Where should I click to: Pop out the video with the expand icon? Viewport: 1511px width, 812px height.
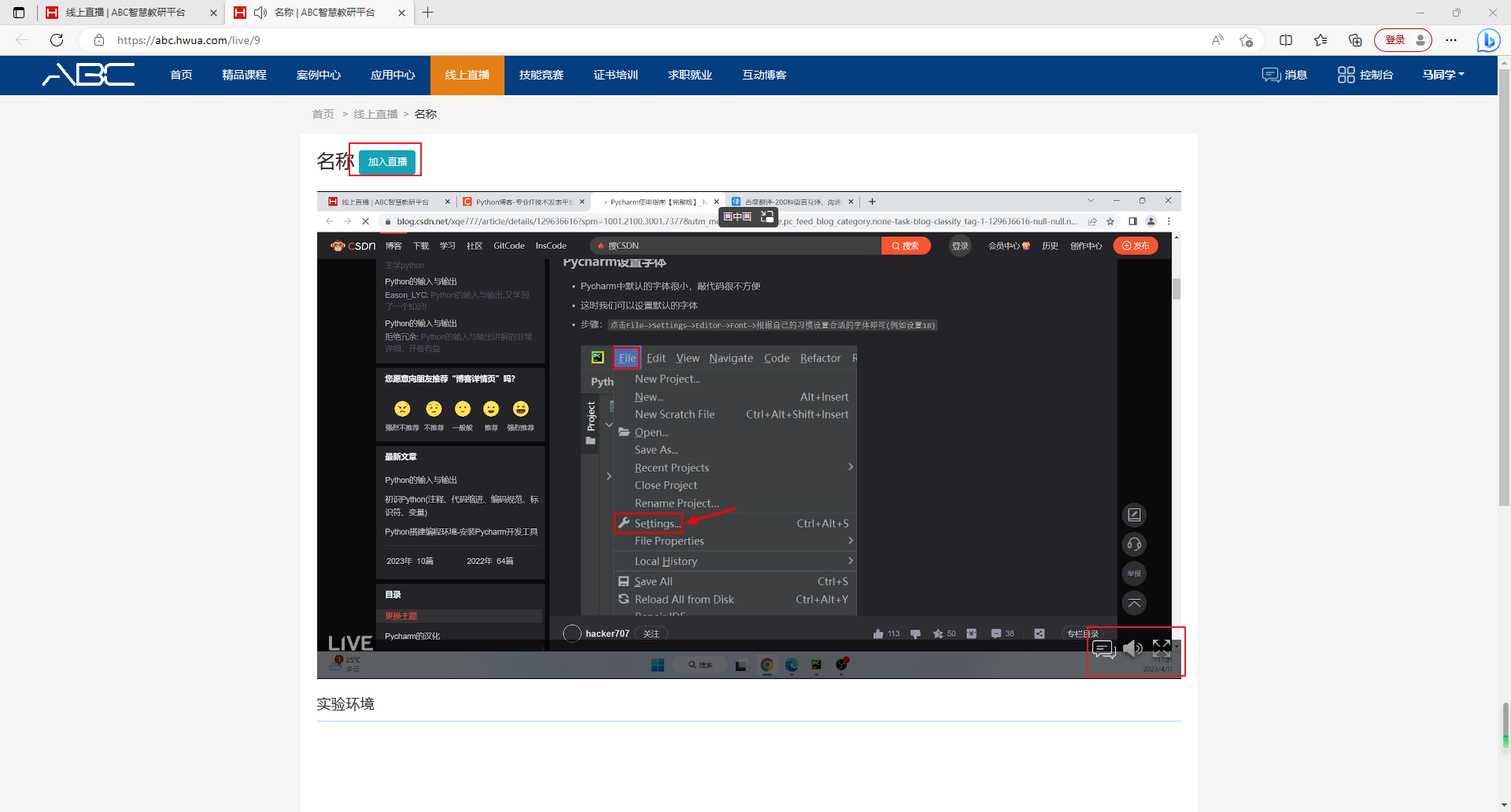click(x=767, y=216)
